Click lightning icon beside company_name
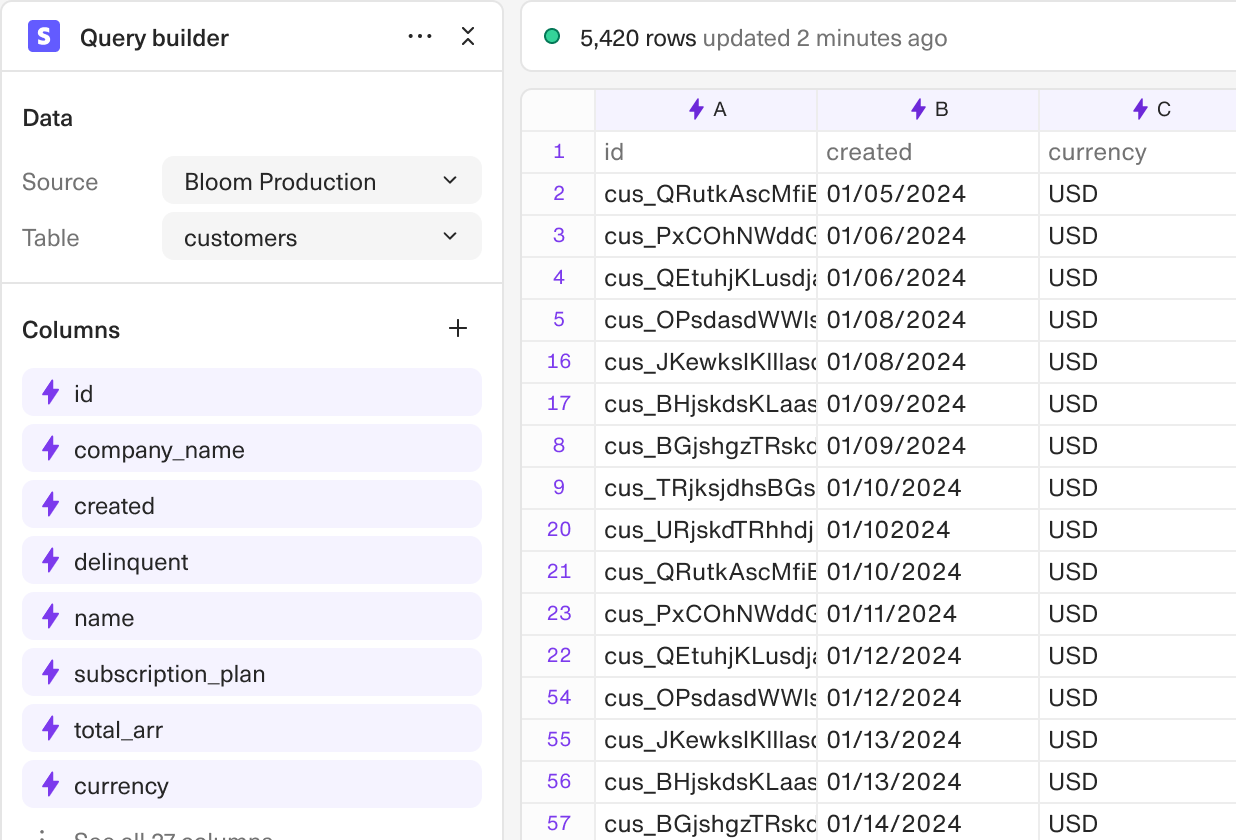This screenshot has width=1236, height=840. (x=51, y=449)
